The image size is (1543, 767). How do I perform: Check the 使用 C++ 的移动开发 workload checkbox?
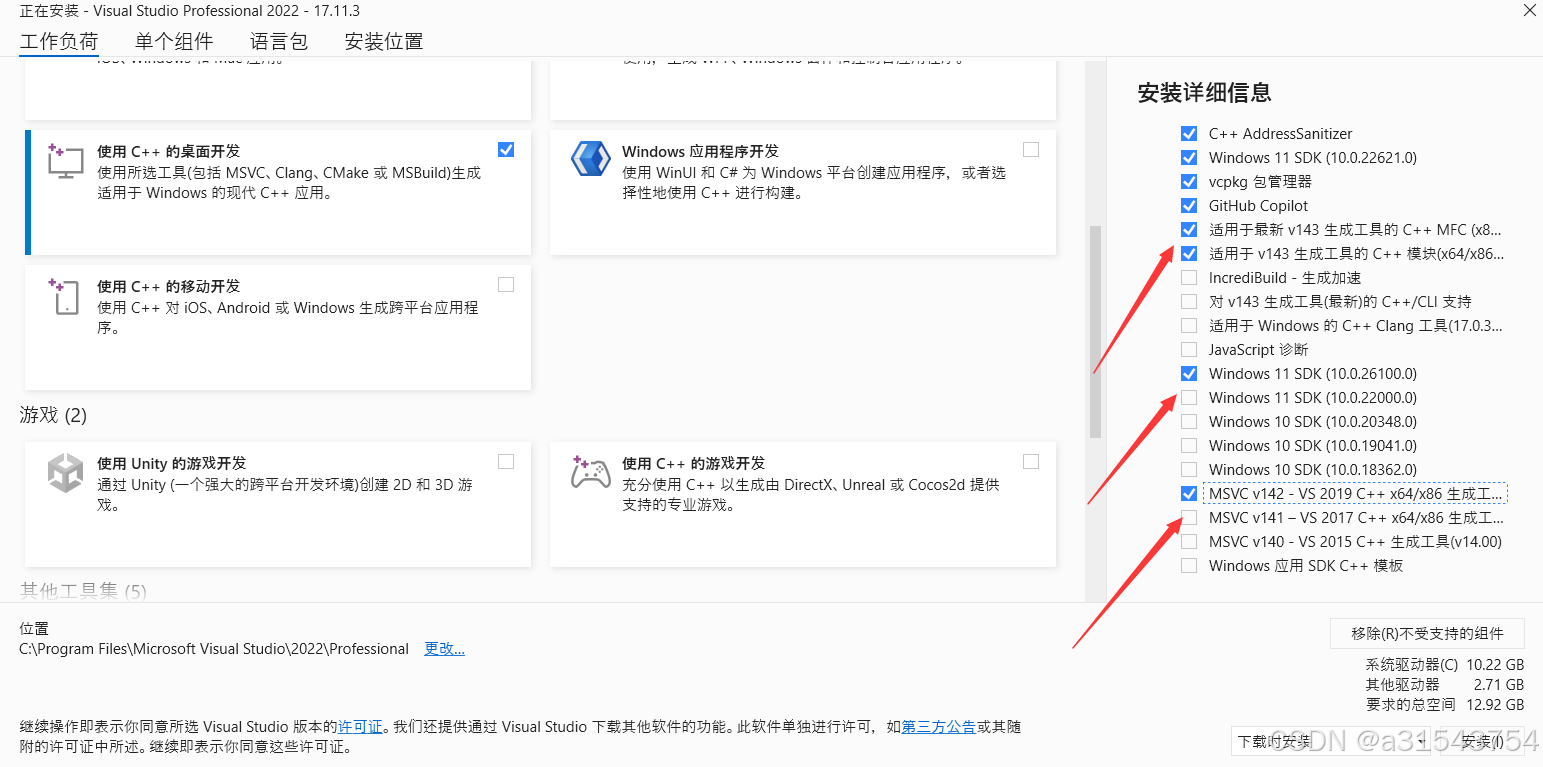506,284
